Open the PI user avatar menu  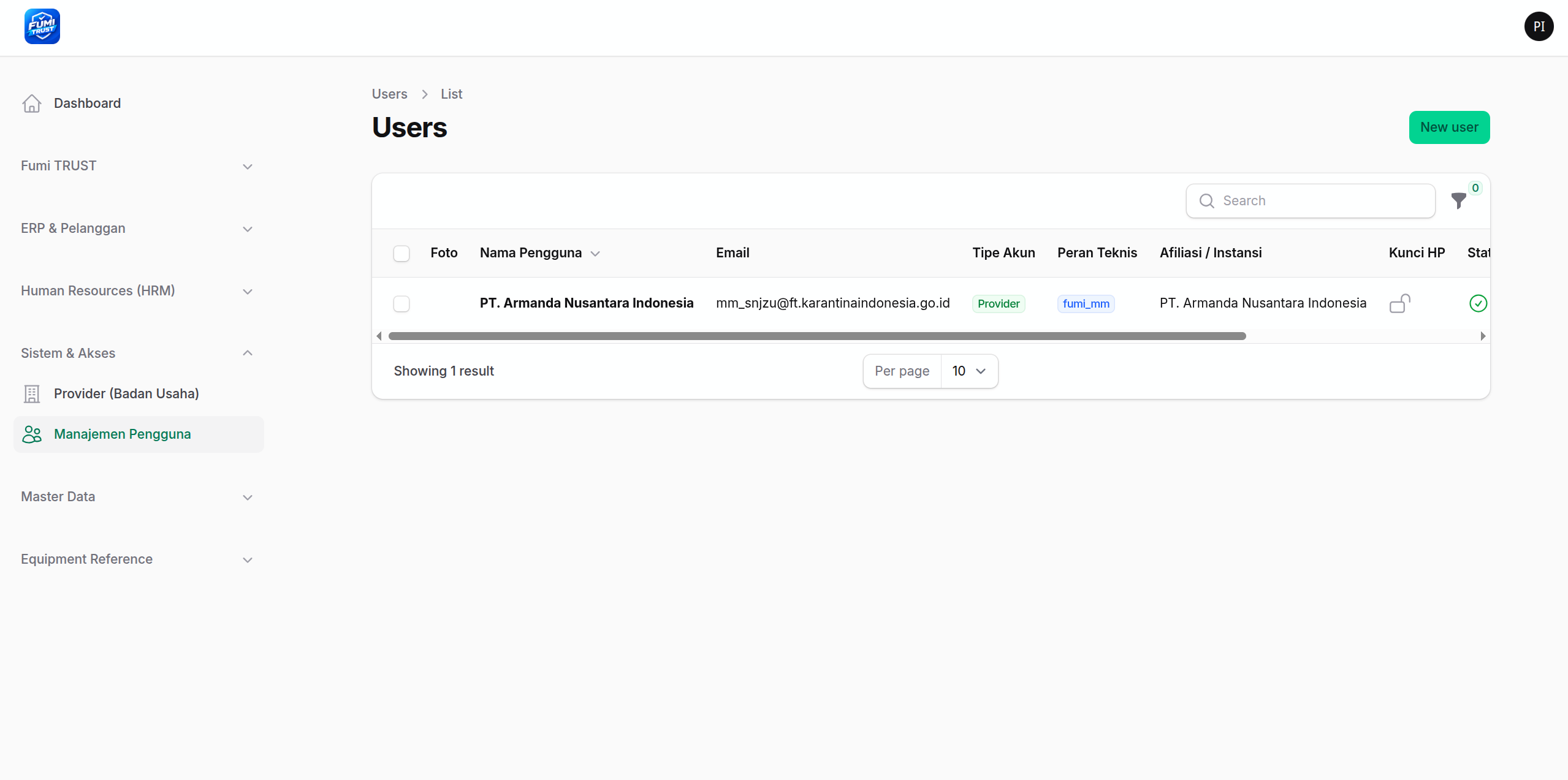click(1539, 26)
